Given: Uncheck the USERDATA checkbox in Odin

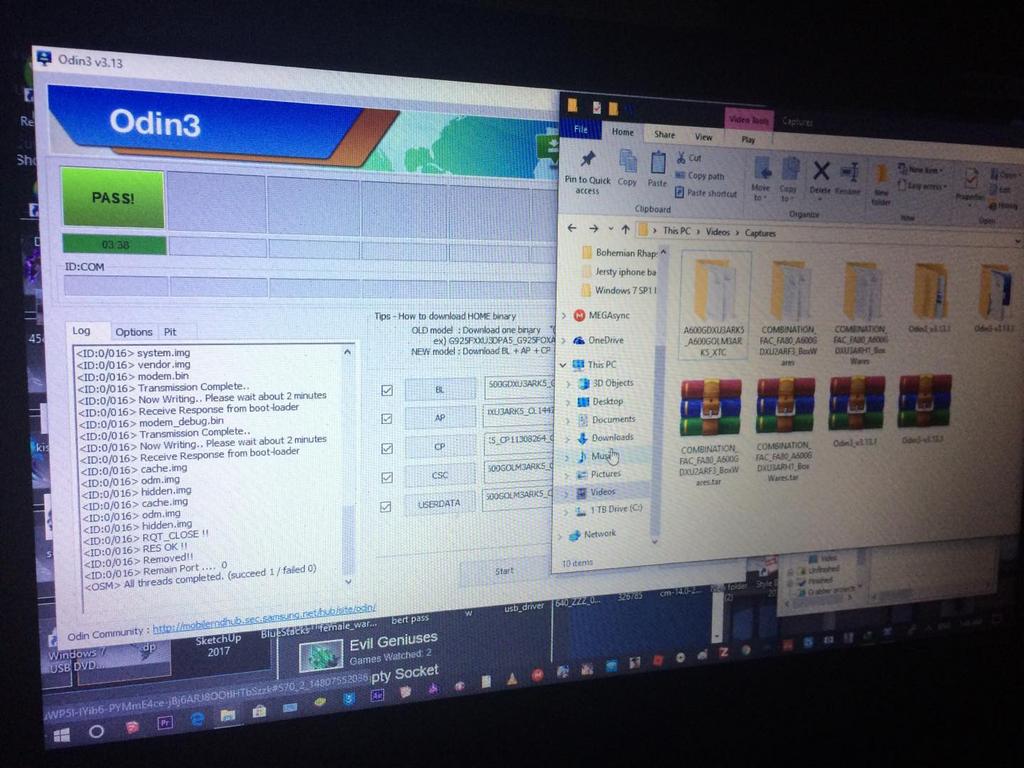Looking at the screenshot, I should pyautogui.click(x=386, y=507).
